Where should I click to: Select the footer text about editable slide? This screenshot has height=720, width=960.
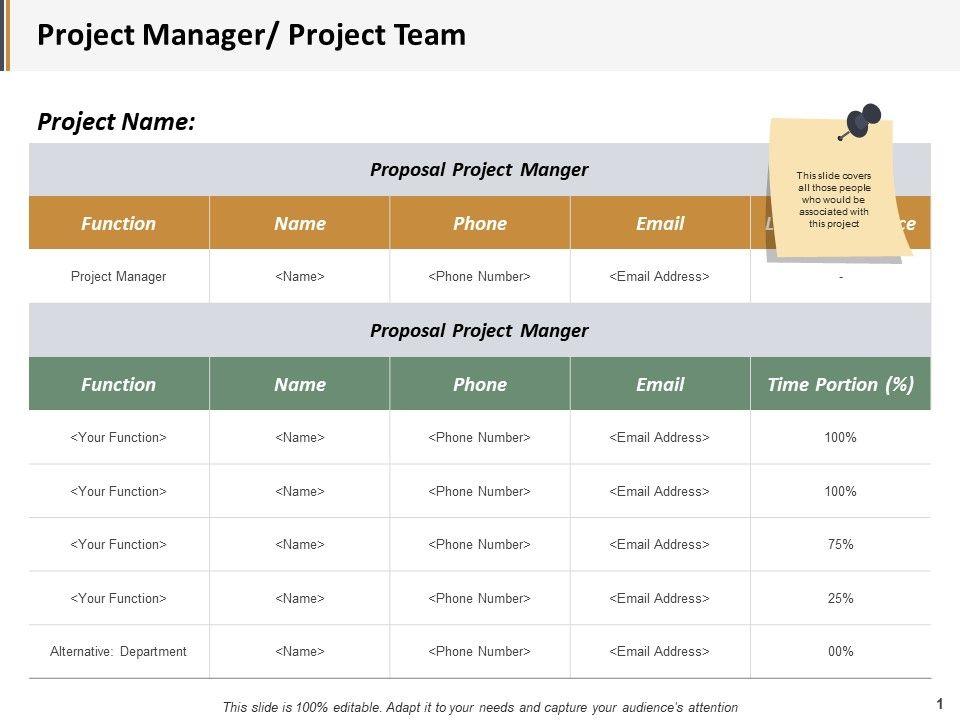[480, 707]
